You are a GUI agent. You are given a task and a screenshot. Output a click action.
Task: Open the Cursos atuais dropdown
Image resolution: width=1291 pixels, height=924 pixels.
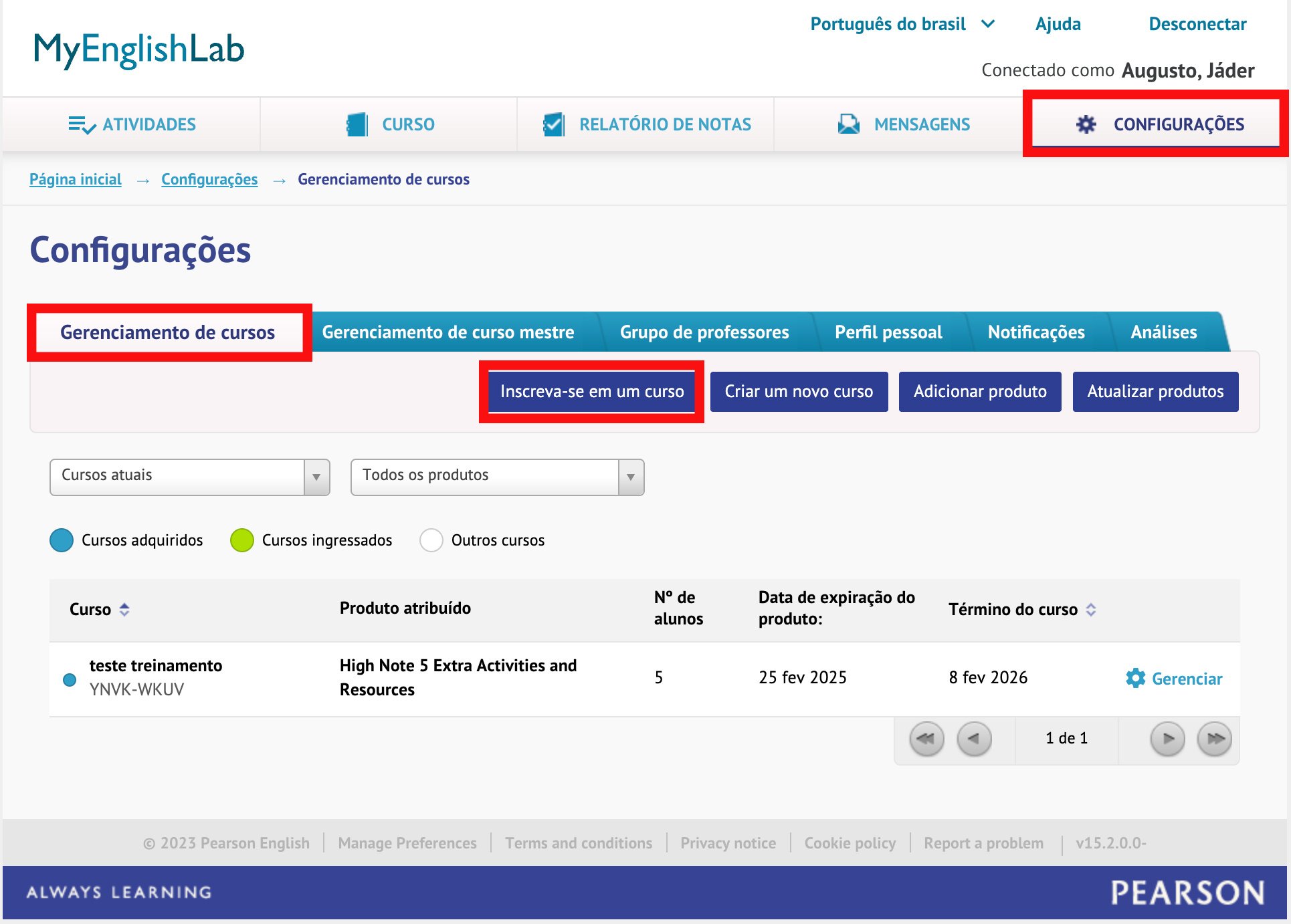(x=189, y=477)
